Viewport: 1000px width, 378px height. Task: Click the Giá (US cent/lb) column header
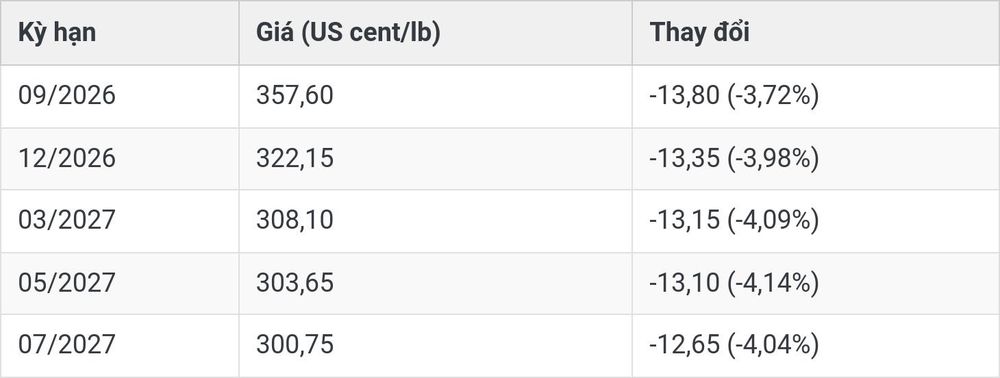click(348, 33)
